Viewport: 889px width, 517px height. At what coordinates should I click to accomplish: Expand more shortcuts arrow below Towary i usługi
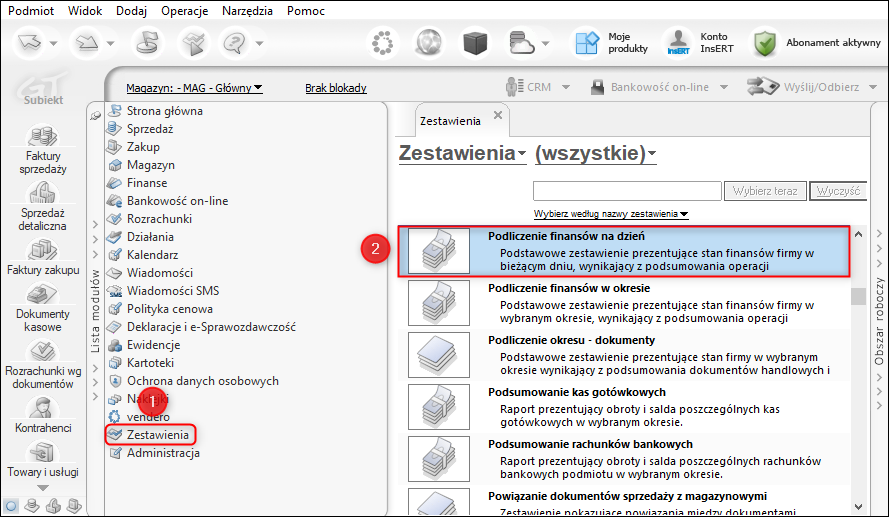point(43,488)
